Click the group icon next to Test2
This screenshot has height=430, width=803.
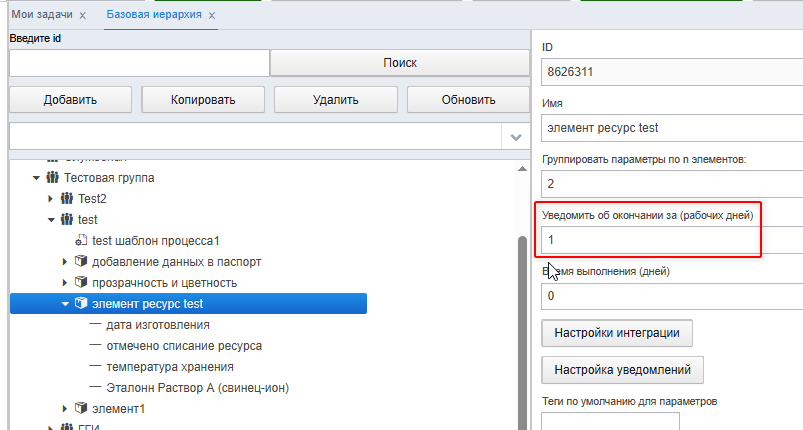[67, 199]
